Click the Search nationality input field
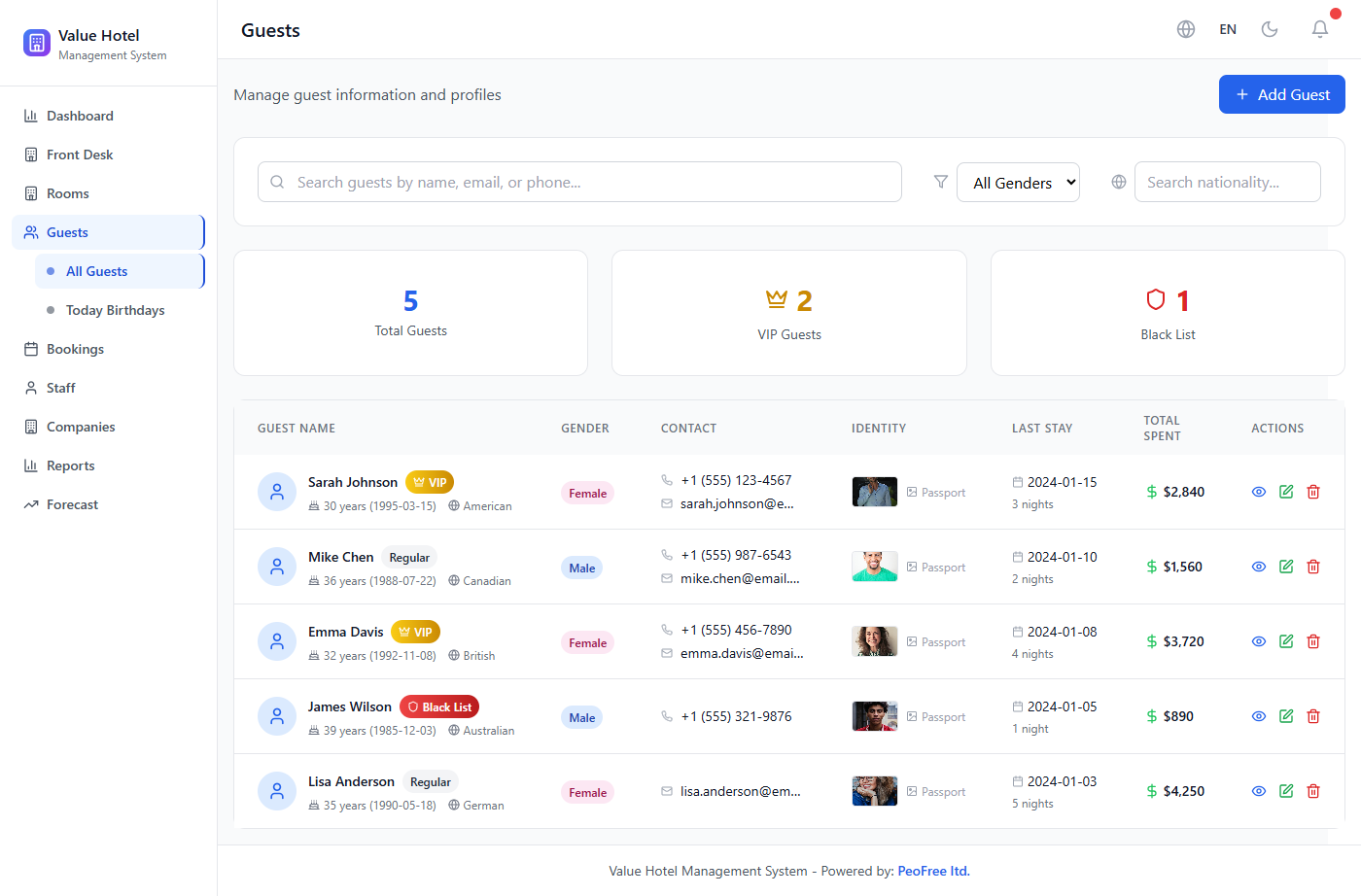1361x896 pixels. (1227, 183)
